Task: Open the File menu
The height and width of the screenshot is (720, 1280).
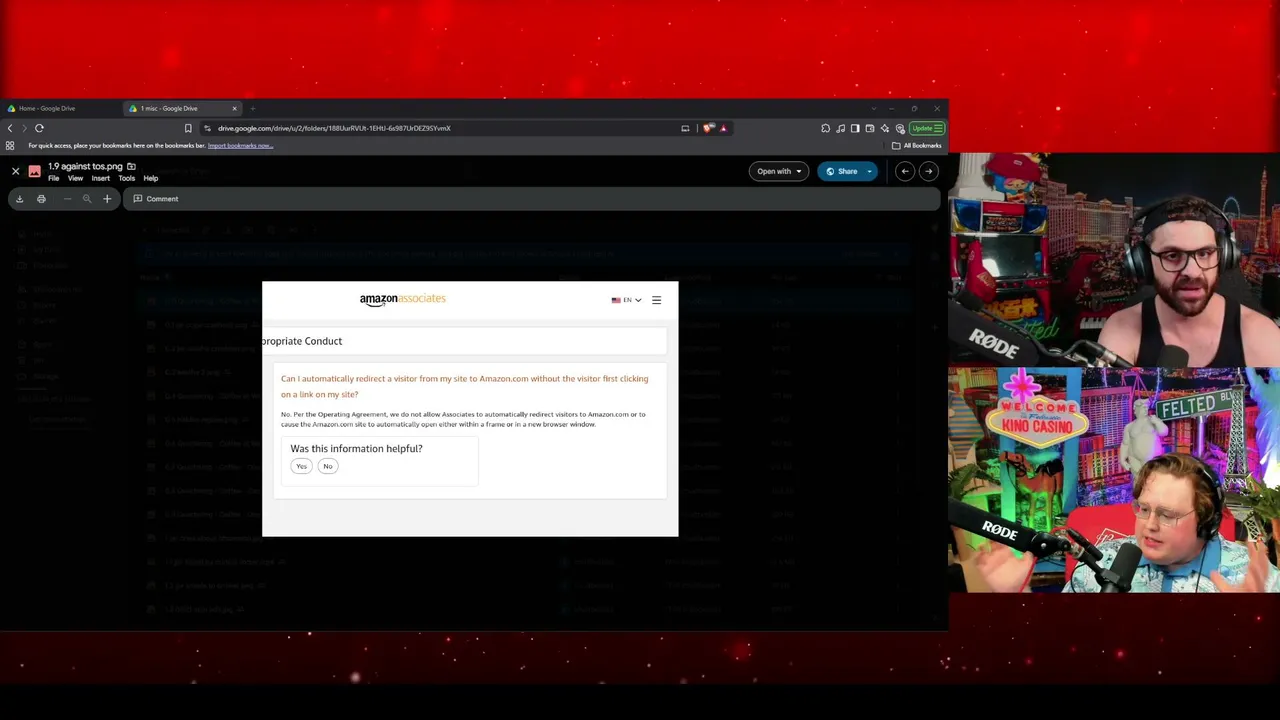Action: point(54,179)
